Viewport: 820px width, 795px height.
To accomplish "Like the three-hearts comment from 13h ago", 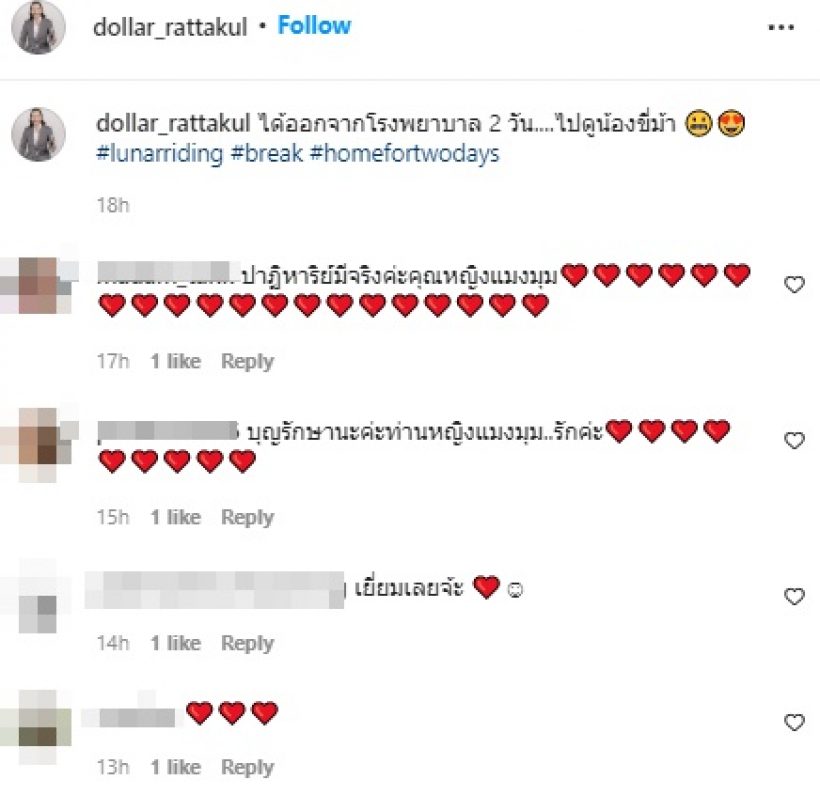I will click(794, 722).
